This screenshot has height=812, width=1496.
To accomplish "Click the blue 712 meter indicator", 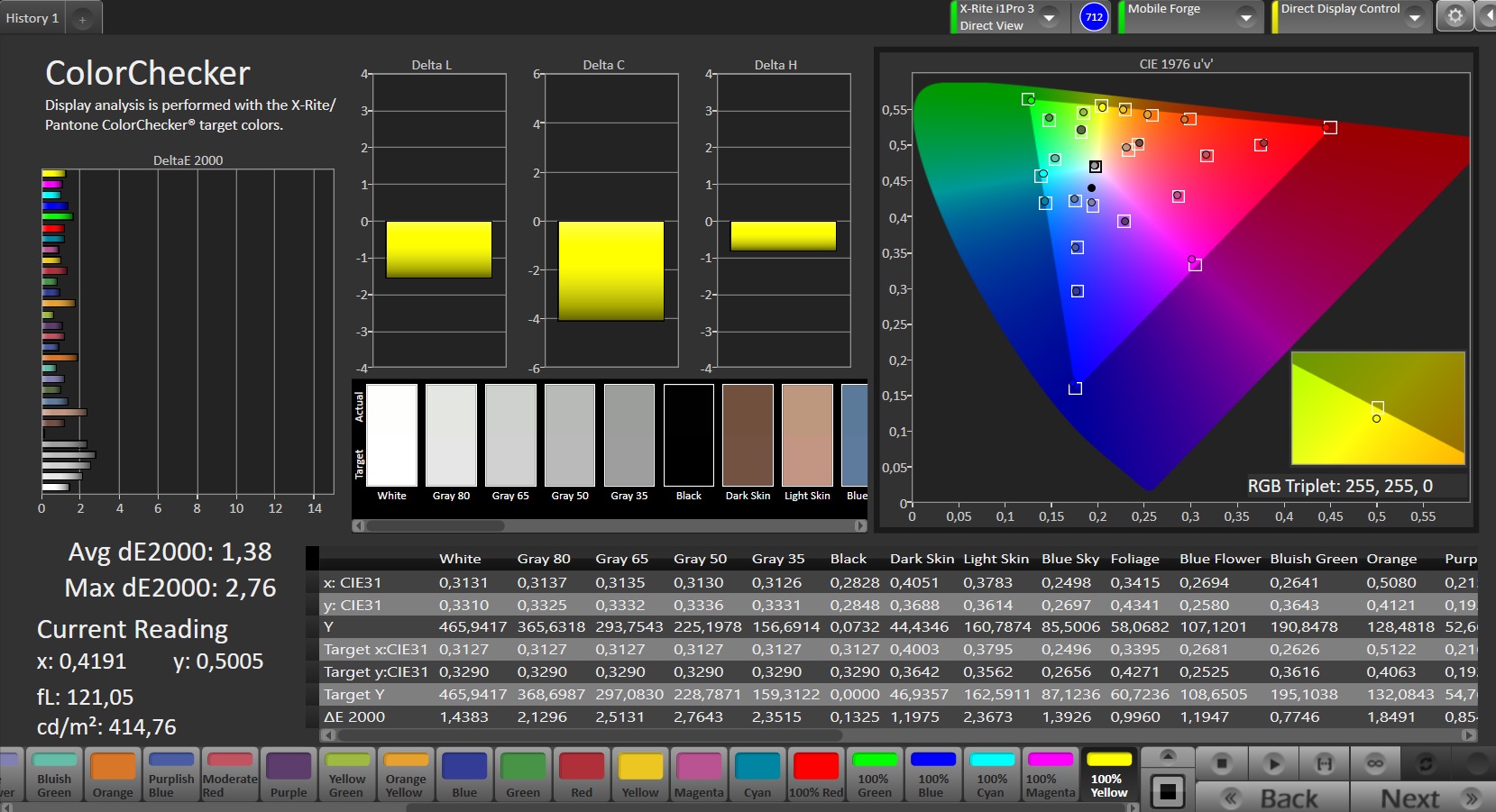I will (x=1094, y=17).
